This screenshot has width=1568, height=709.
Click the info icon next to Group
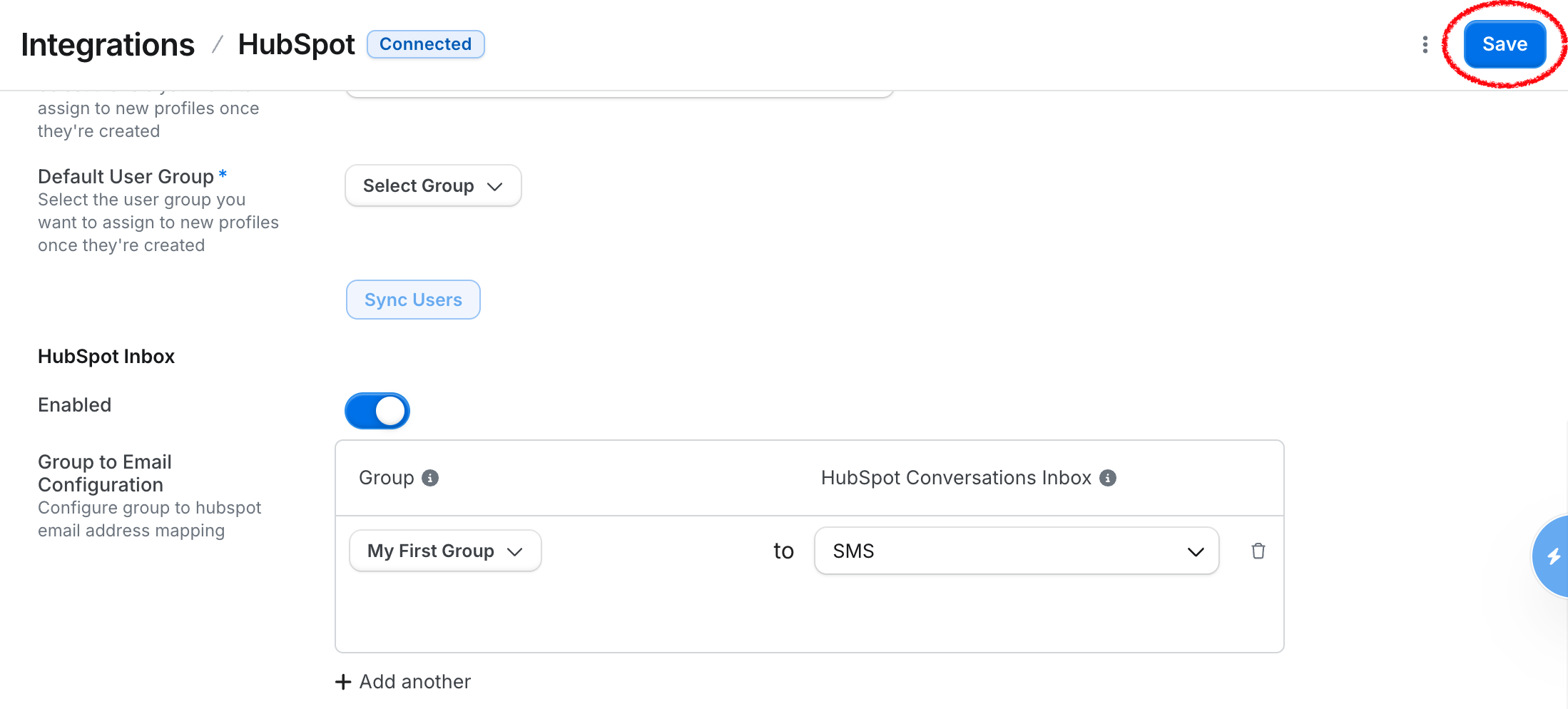click(430, 478)
